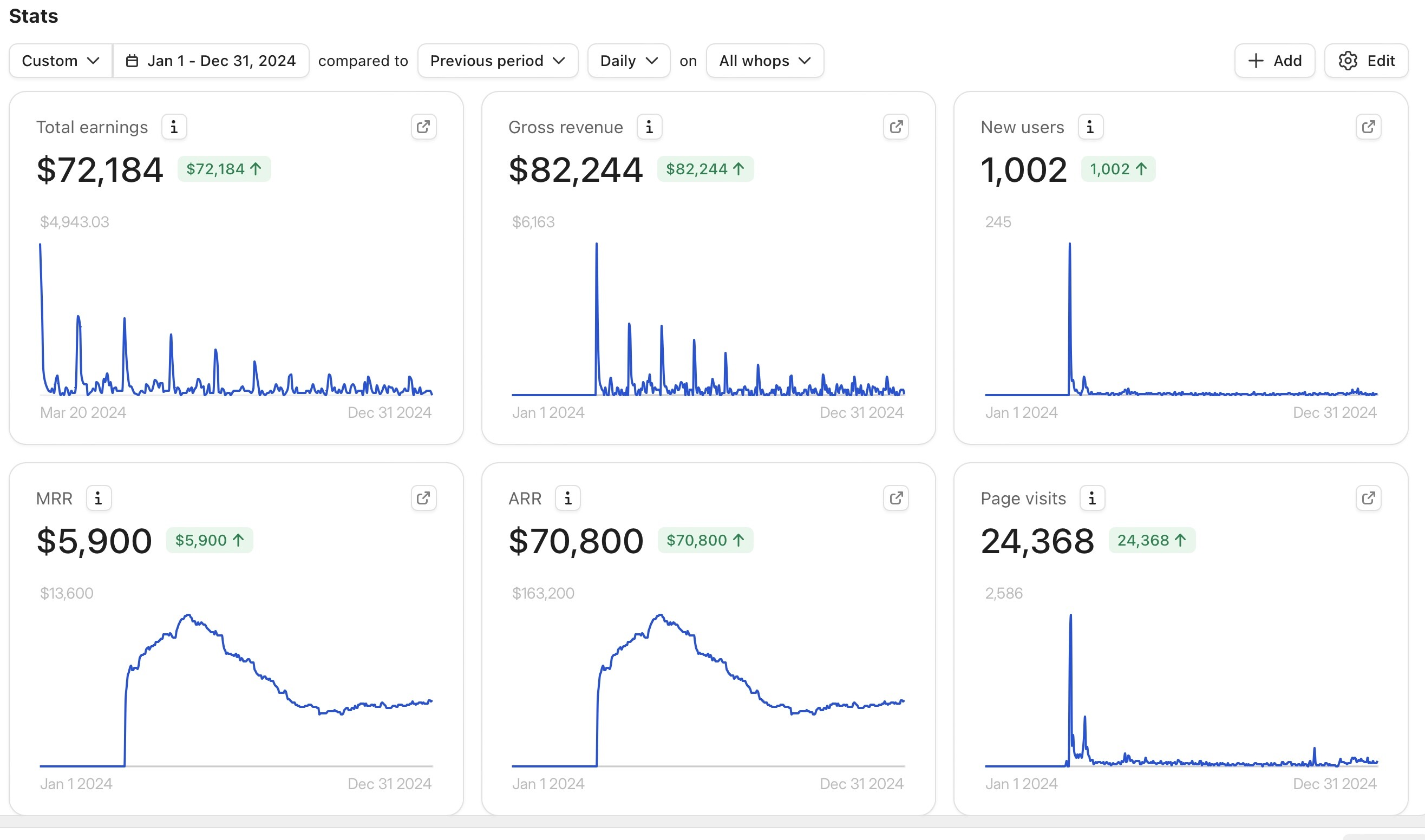Click the MRR info icon

[x=99, y=498]
